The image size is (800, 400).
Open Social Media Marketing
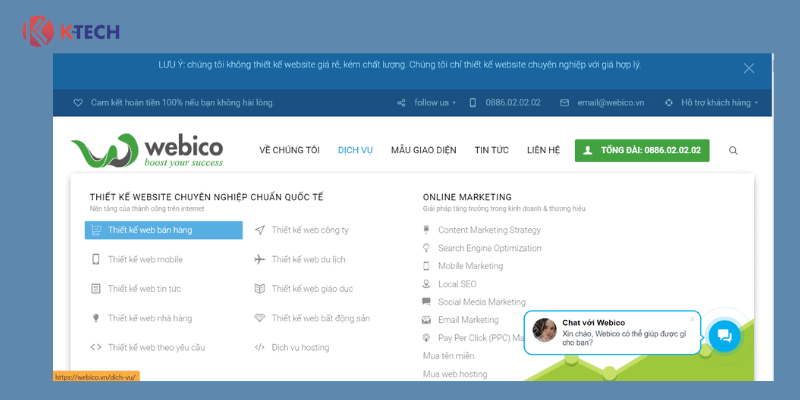pyautogui.click(x=482, y=302)
